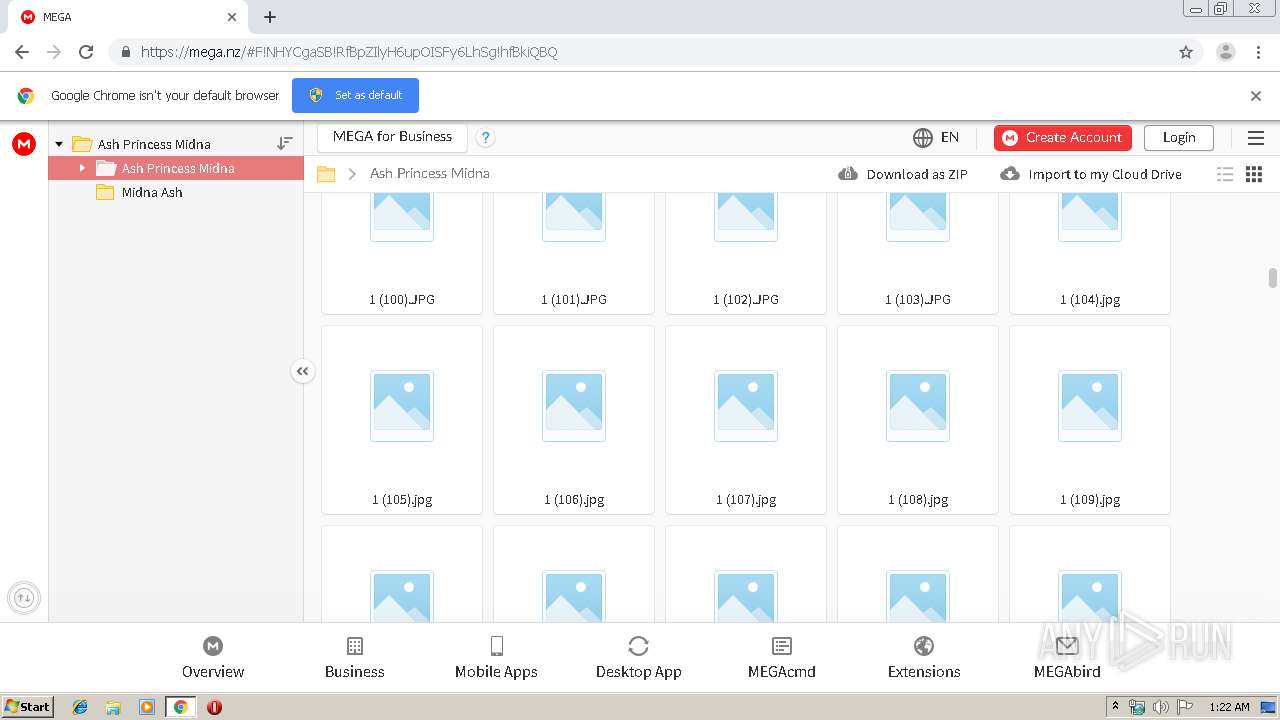Click the Chrome taskbar icon

181,707
